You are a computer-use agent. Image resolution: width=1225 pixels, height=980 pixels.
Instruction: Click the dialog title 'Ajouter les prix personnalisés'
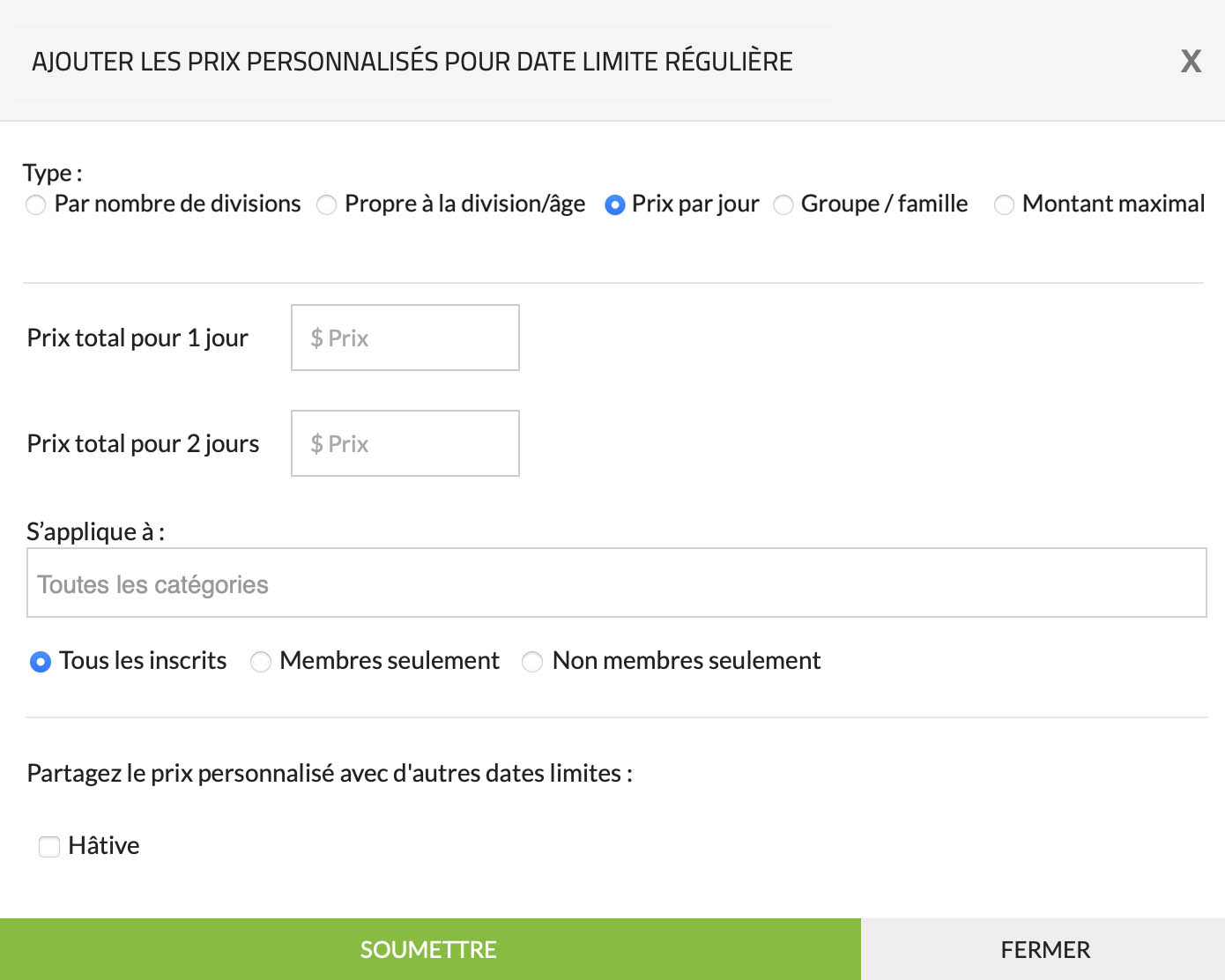click(x=412, y=62)
